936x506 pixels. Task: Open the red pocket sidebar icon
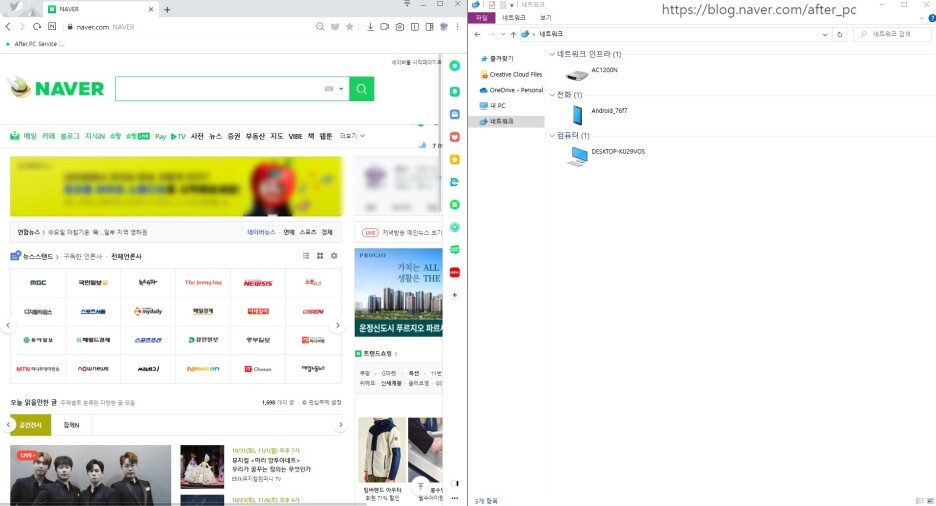tap(454, 137)
